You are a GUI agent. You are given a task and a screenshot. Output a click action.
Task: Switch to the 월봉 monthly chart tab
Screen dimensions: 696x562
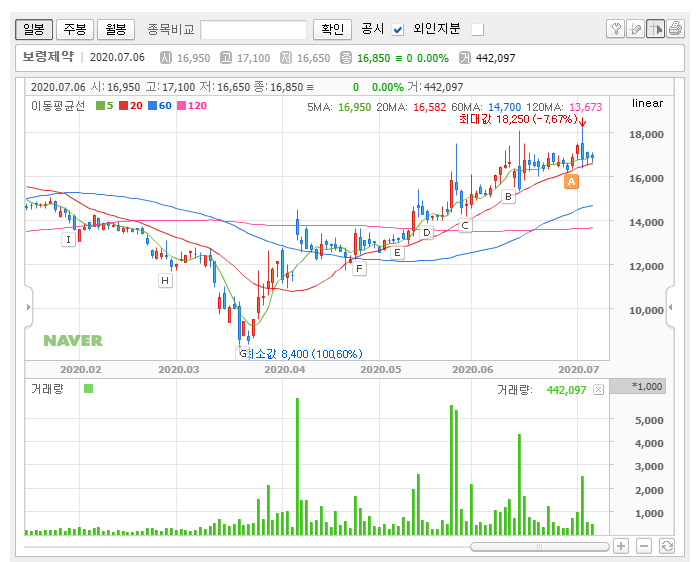pos(115,29)
